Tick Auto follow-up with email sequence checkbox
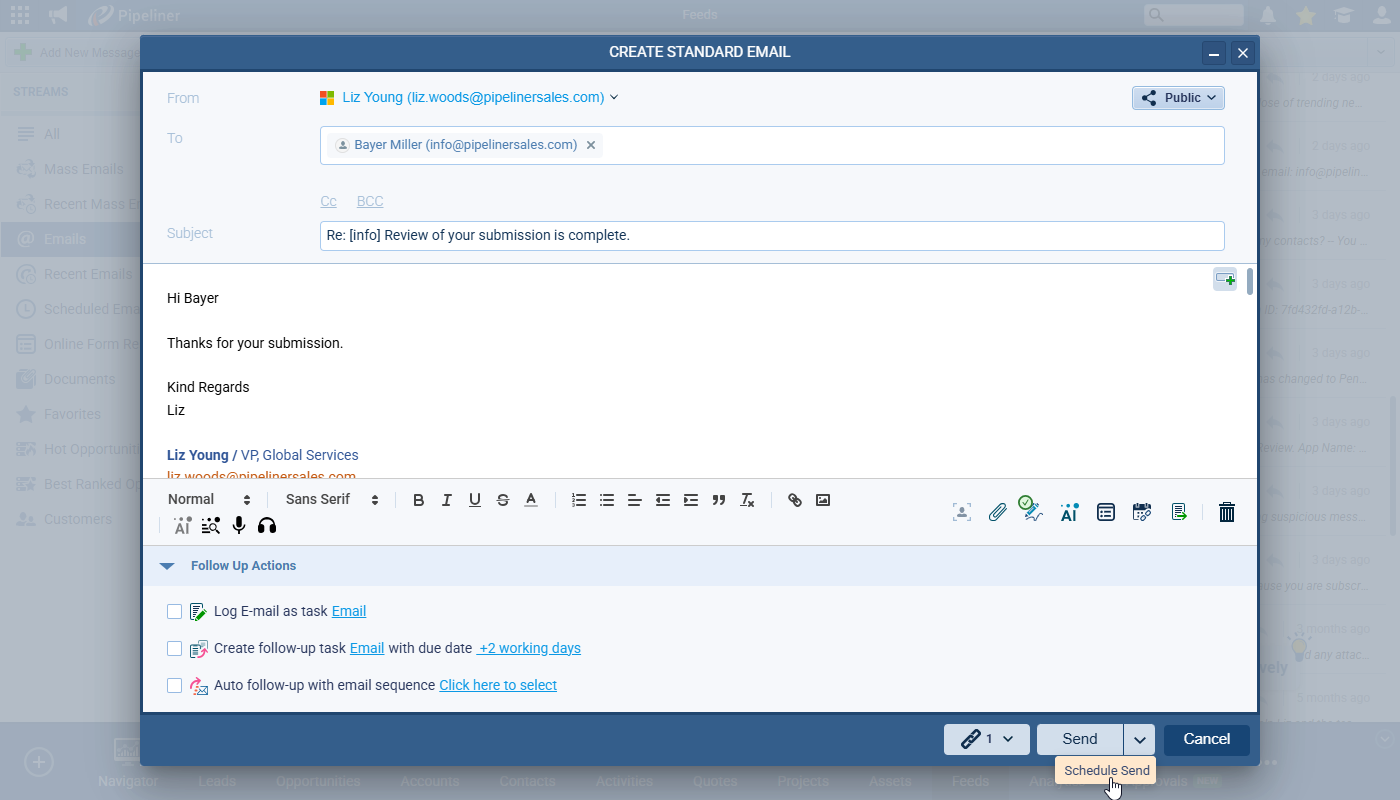Screen dimensions: 1400x800 pyautogui.click(x=175, y=685)
